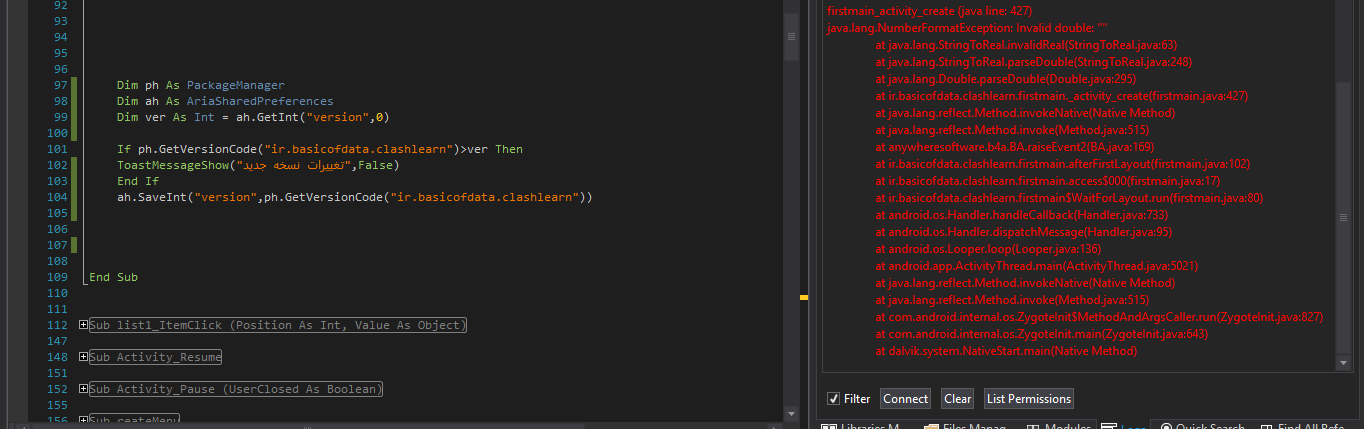Click the Quick Search tab icon
1364x429 pixels.
click(1165, 427)
